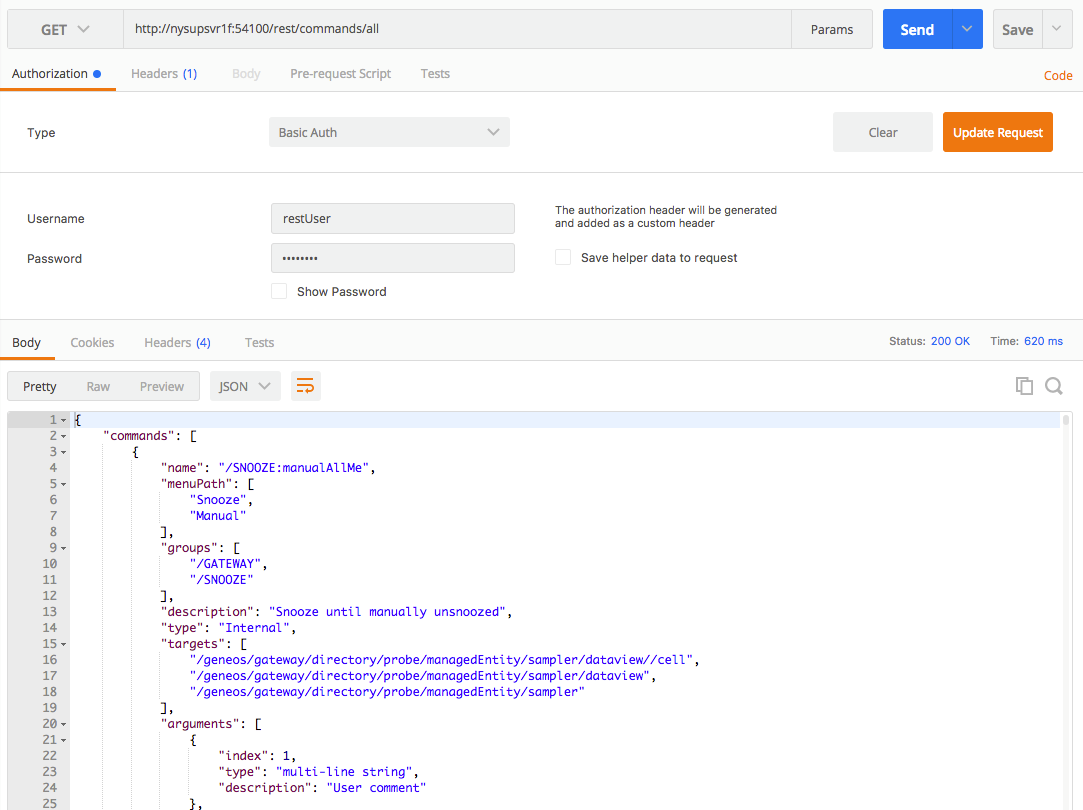Check Save helper data to request
The image size is (1083, 810).
[x=563, y=258]
